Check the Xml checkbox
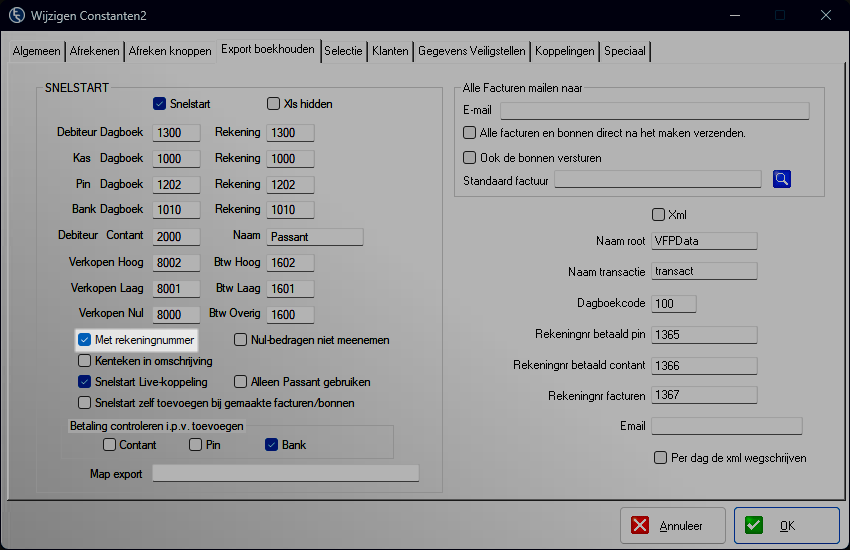 658,215
